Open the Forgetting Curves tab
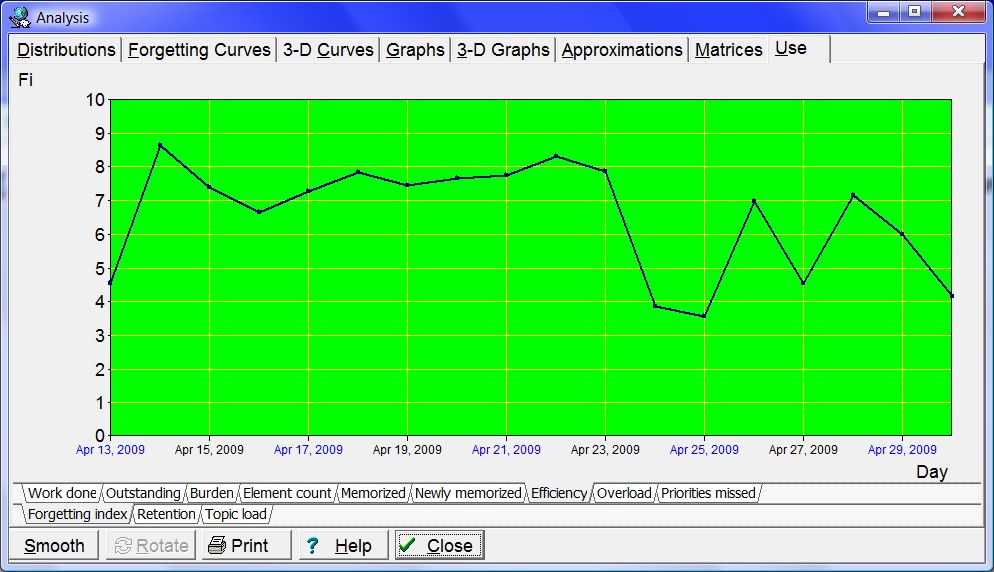994x572 pixels. coord(199,50)
